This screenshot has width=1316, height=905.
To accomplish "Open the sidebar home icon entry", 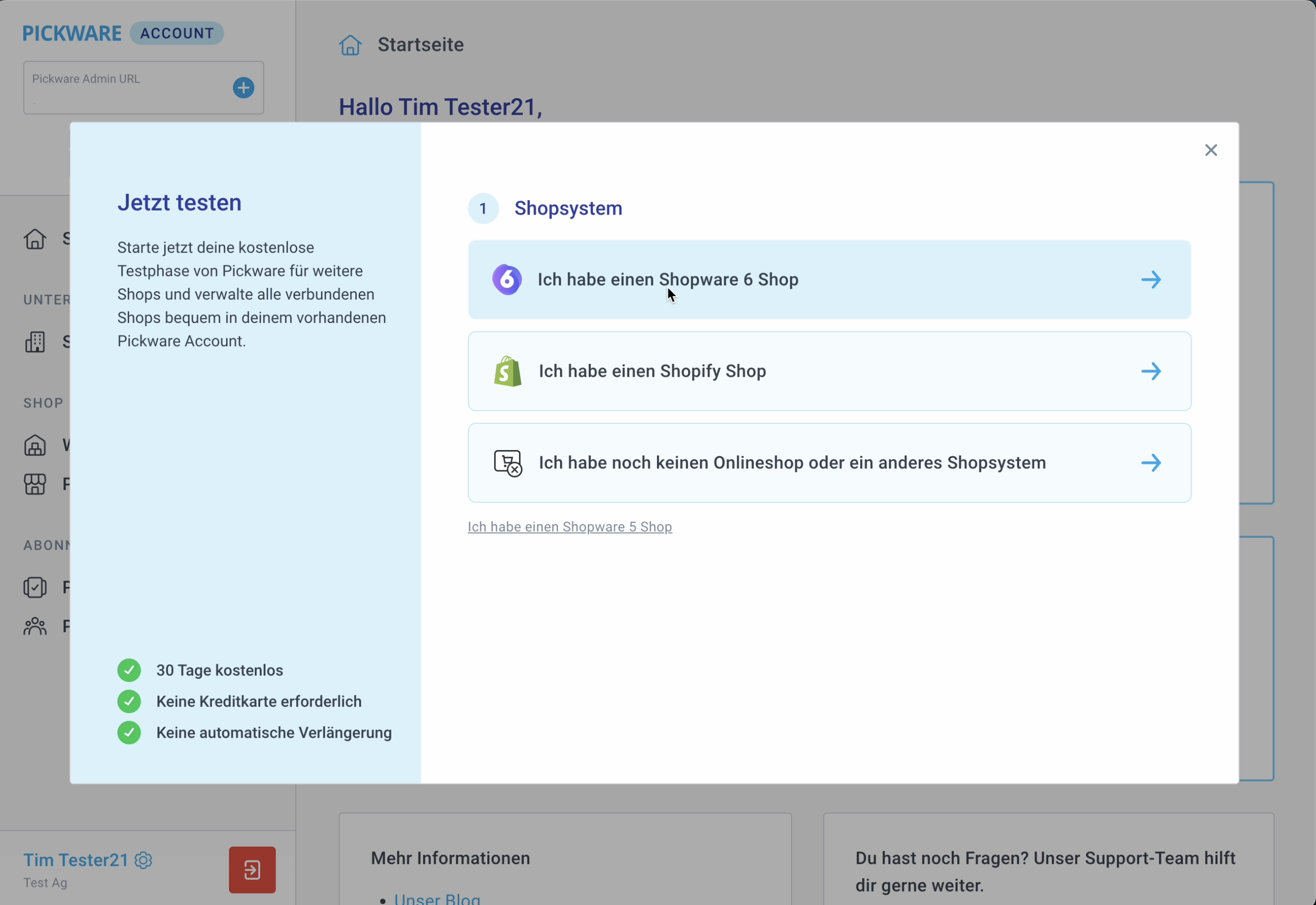I will [35, 239].
